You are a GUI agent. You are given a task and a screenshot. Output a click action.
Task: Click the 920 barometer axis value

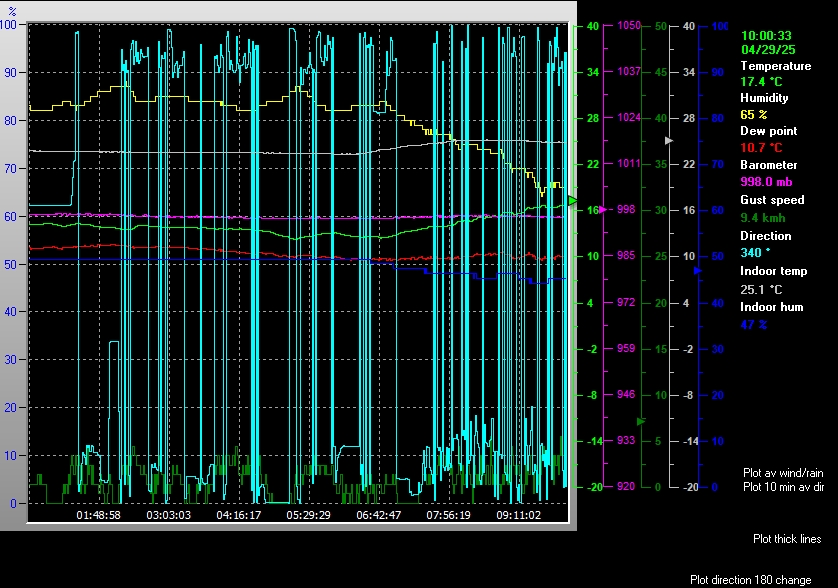tap(626, 486)
